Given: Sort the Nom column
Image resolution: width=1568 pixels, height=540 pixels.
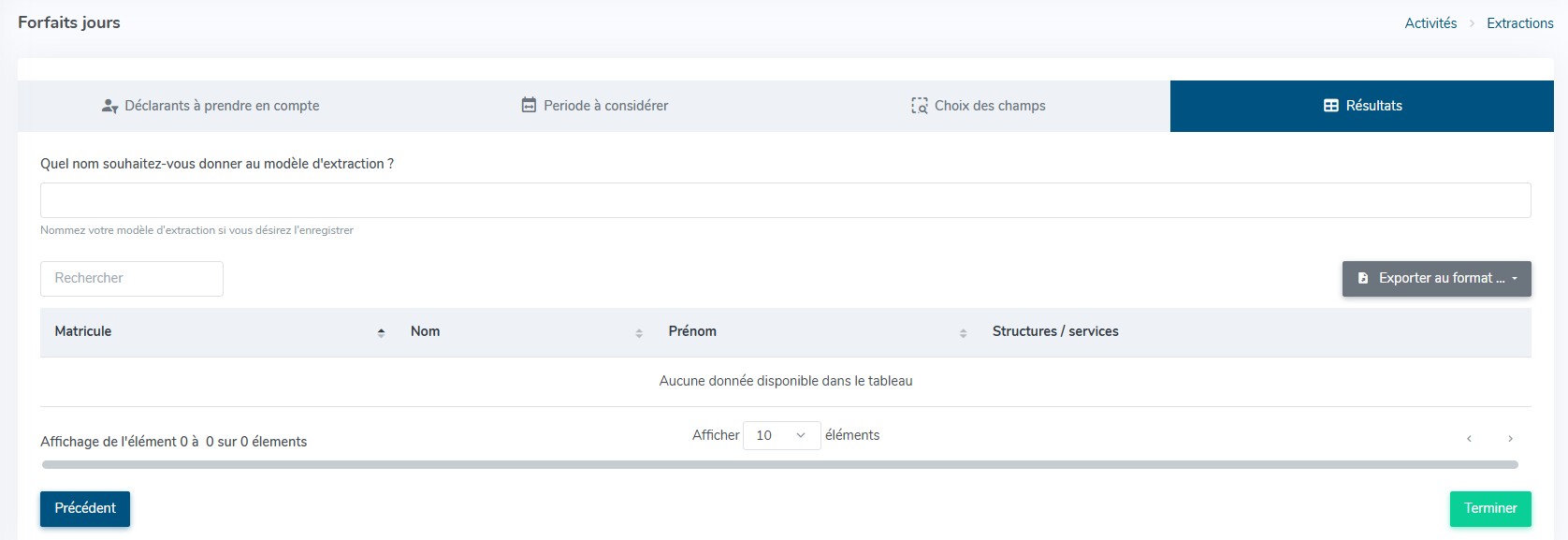Looking at the screenshot, I should pyautogui.click(x=639, y=332).
